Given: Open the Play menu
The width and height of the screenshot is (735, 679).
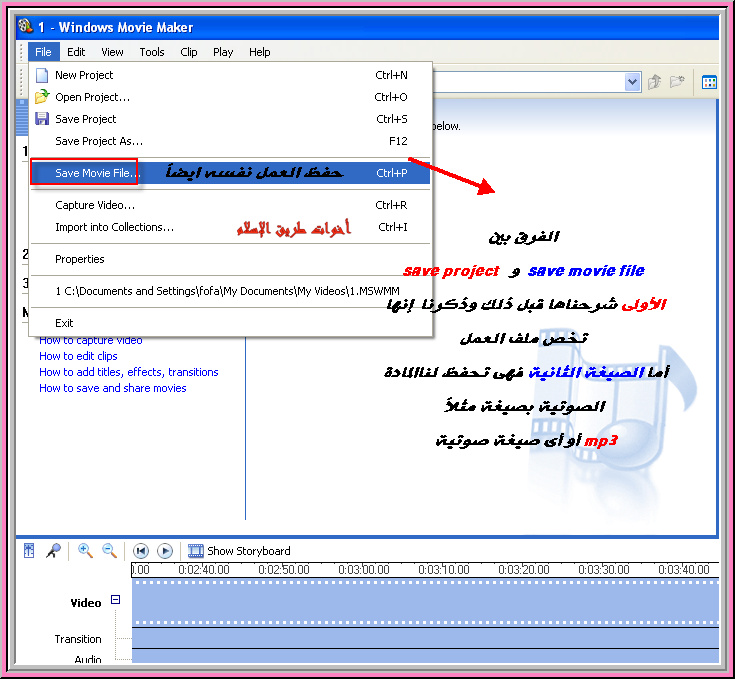Looking at the screenshot, I should point(223,52).
